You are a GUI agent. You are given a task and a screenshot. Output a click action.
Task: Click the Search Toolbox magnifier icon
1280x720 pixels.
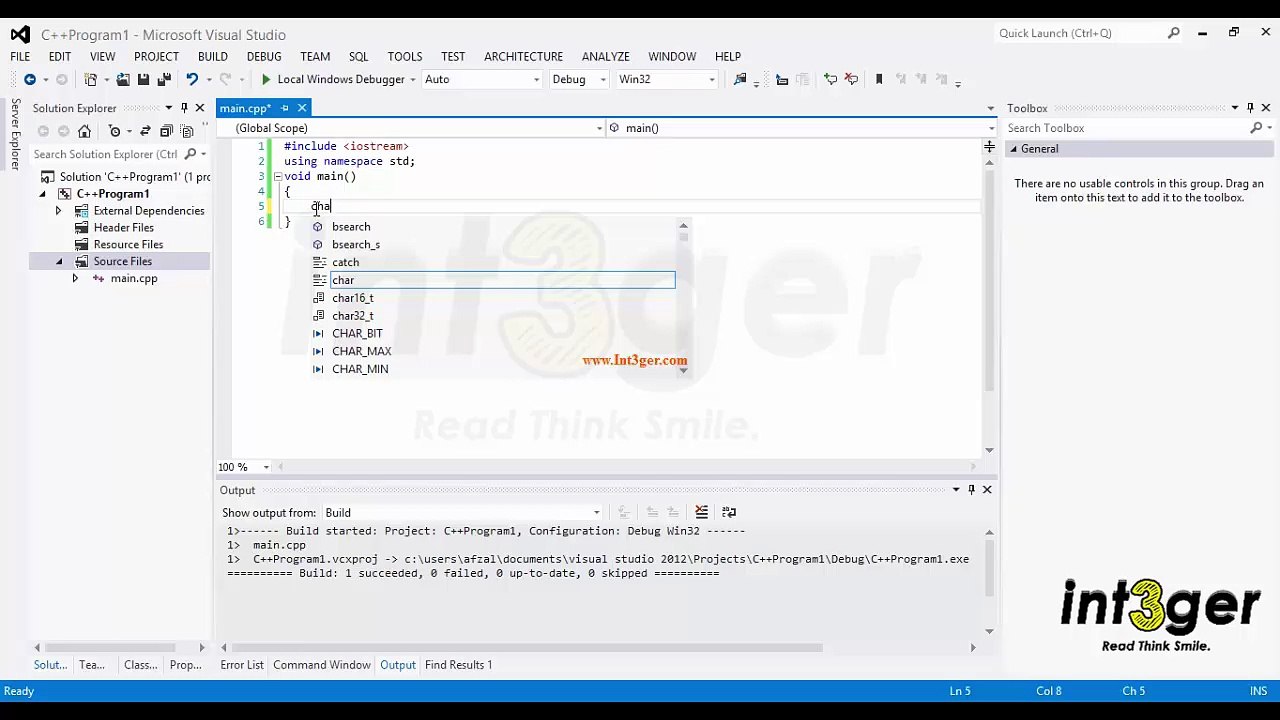coord(1256,128)
